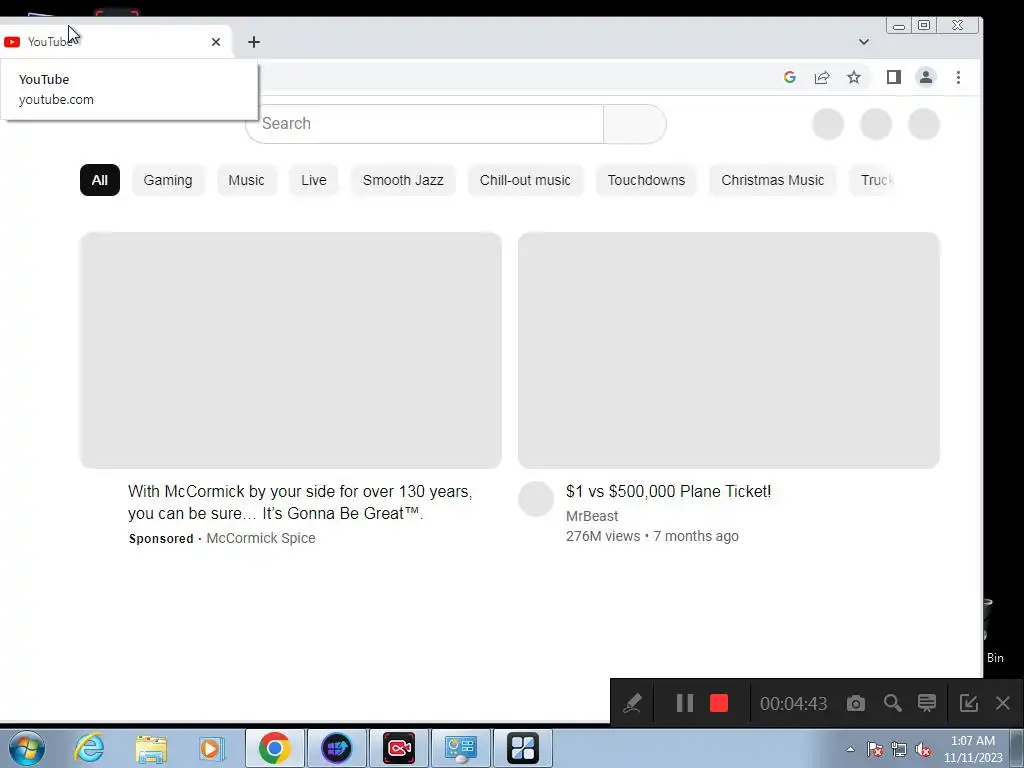Image resolution: width=1024 pixels, height=768 pixels.
Task: Open the McCormick sponsored ad title
Action: pyautogui.click(x=300, y=502)
